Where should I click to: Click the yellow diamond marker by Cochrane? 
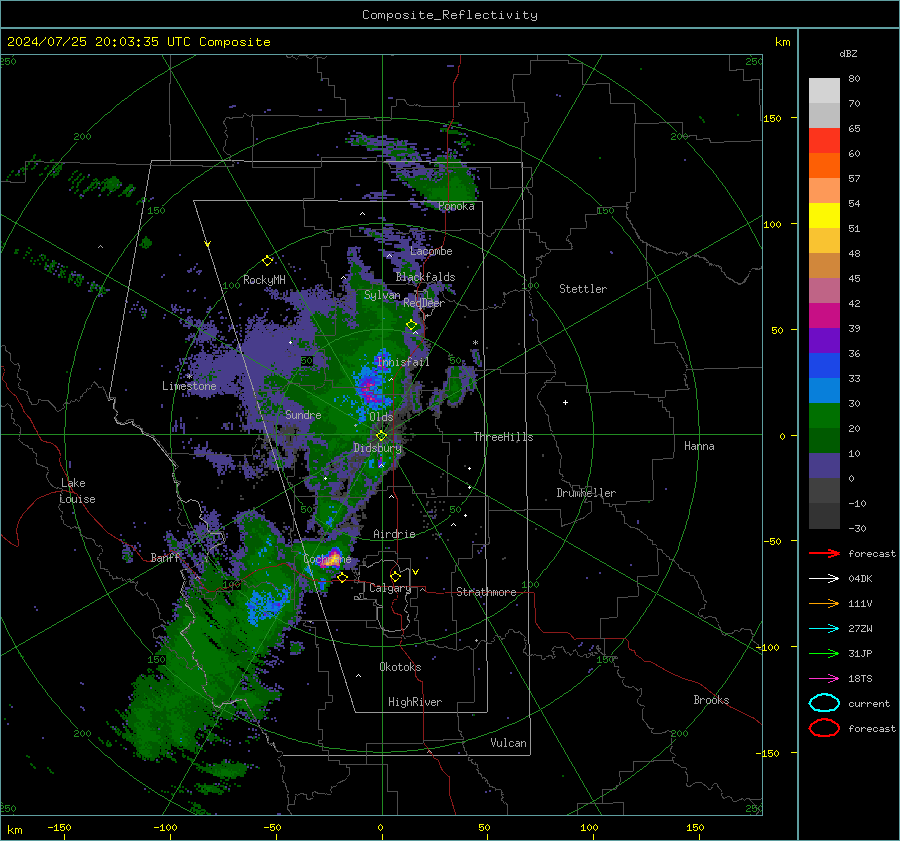342,577
